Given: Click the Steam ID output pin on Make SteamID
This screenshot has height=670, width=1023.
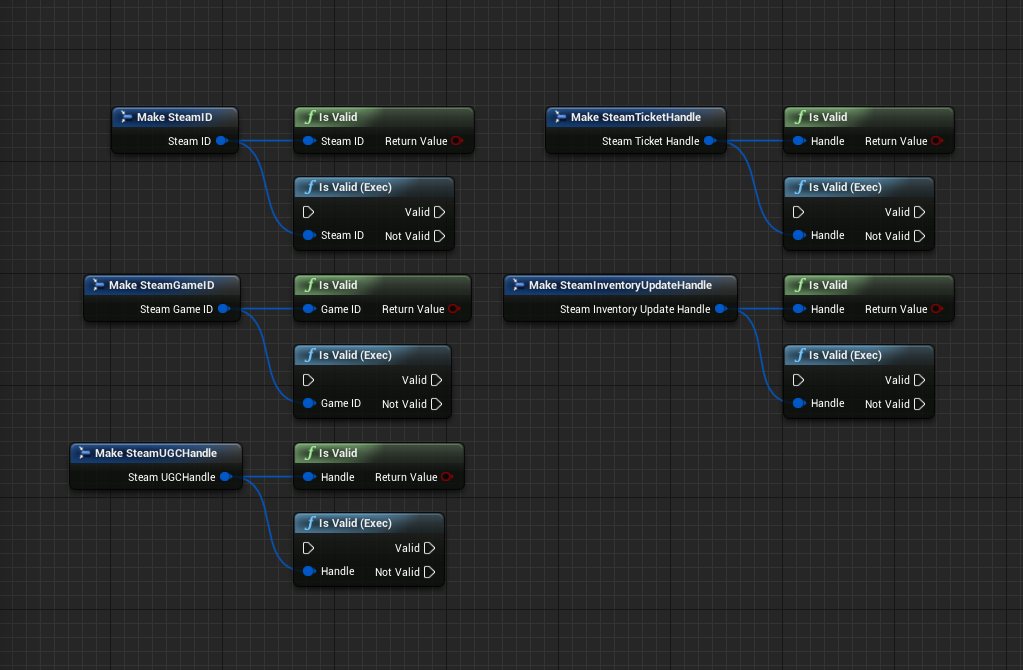Looking at the screenshot, I should [x=222, y=141].
